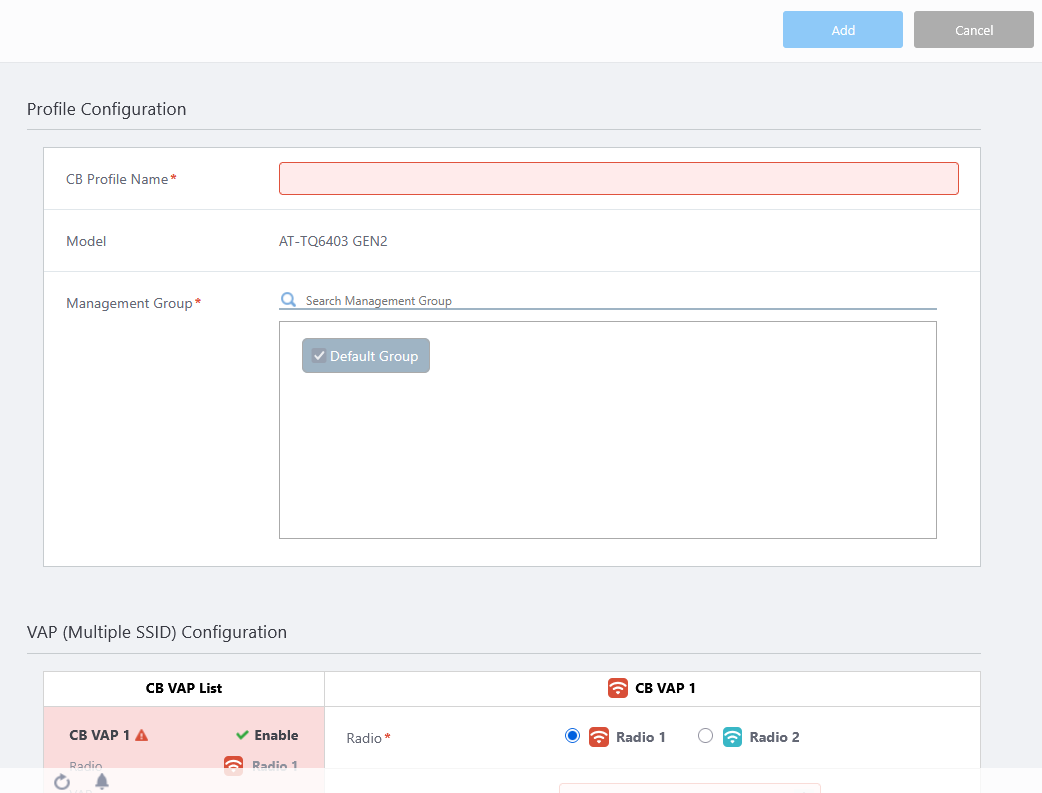Click the Search Management Group field
Viewport: 1042px width, 793px height.
click(620, 300)
